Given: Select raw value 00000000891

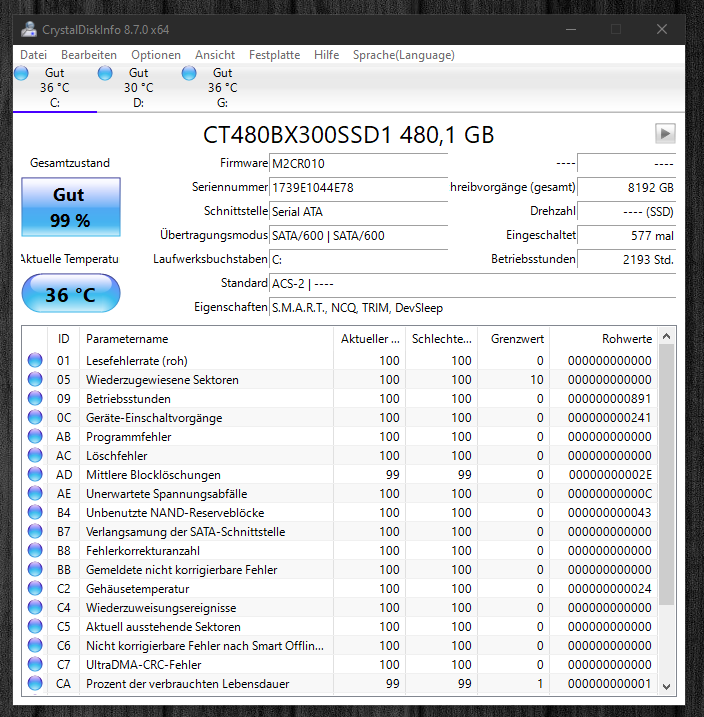Looking at the screenshot, I should click(x=609, y=399).
